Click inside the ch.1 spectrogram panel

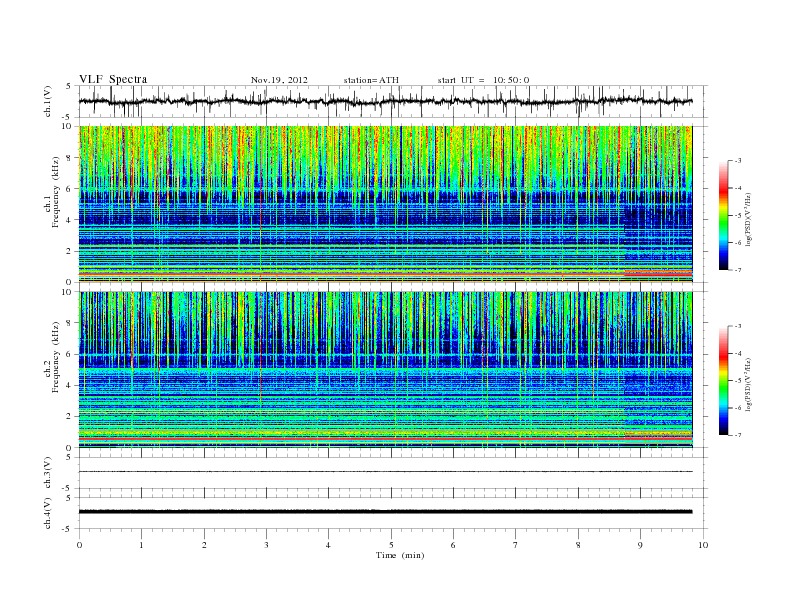[385, 204]
